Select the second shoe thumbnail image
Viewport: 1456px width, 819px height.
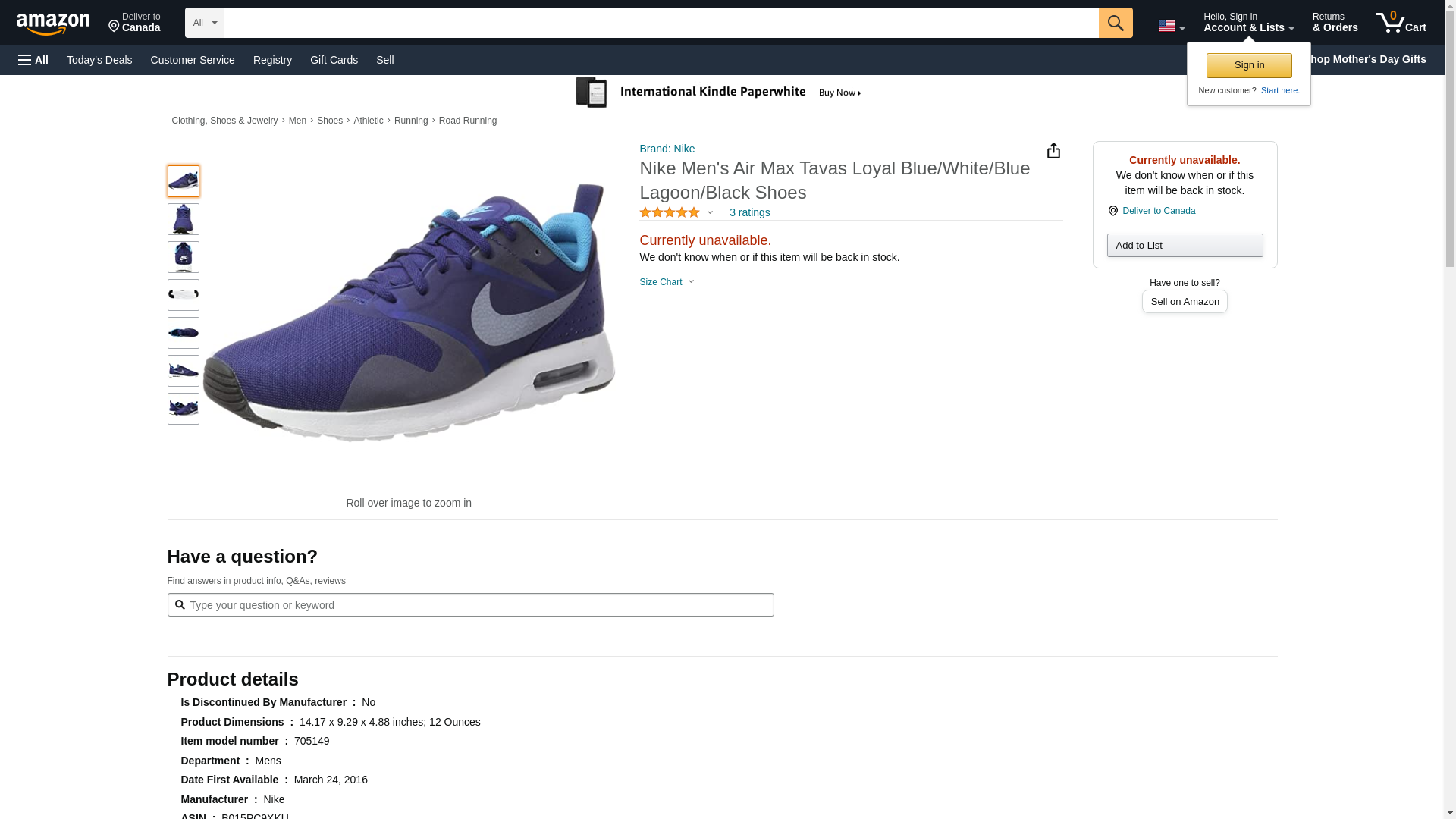(184, 219)
